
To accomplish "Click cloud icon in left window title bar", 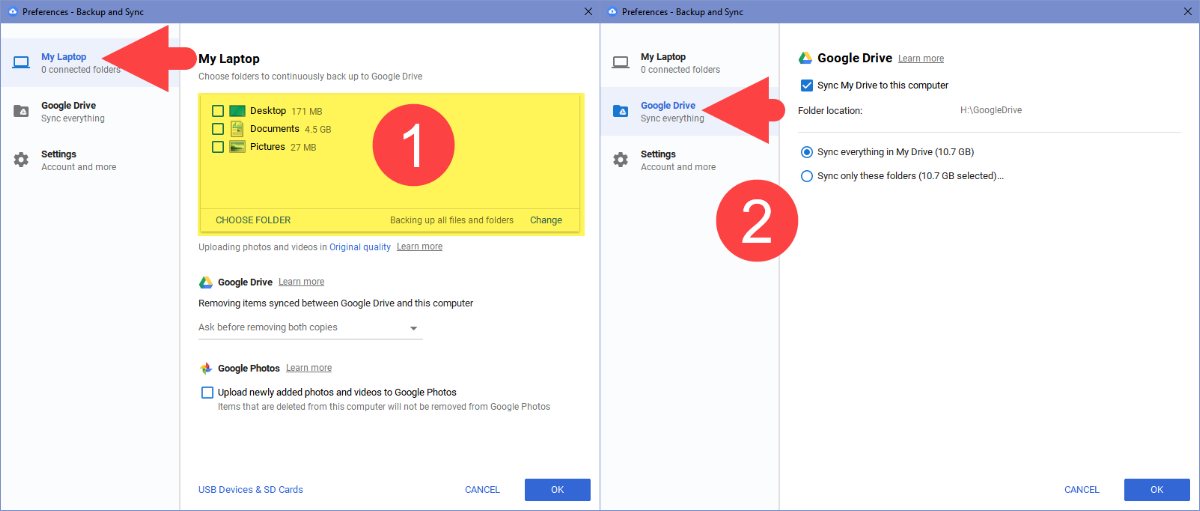I will tap(11, 10).
